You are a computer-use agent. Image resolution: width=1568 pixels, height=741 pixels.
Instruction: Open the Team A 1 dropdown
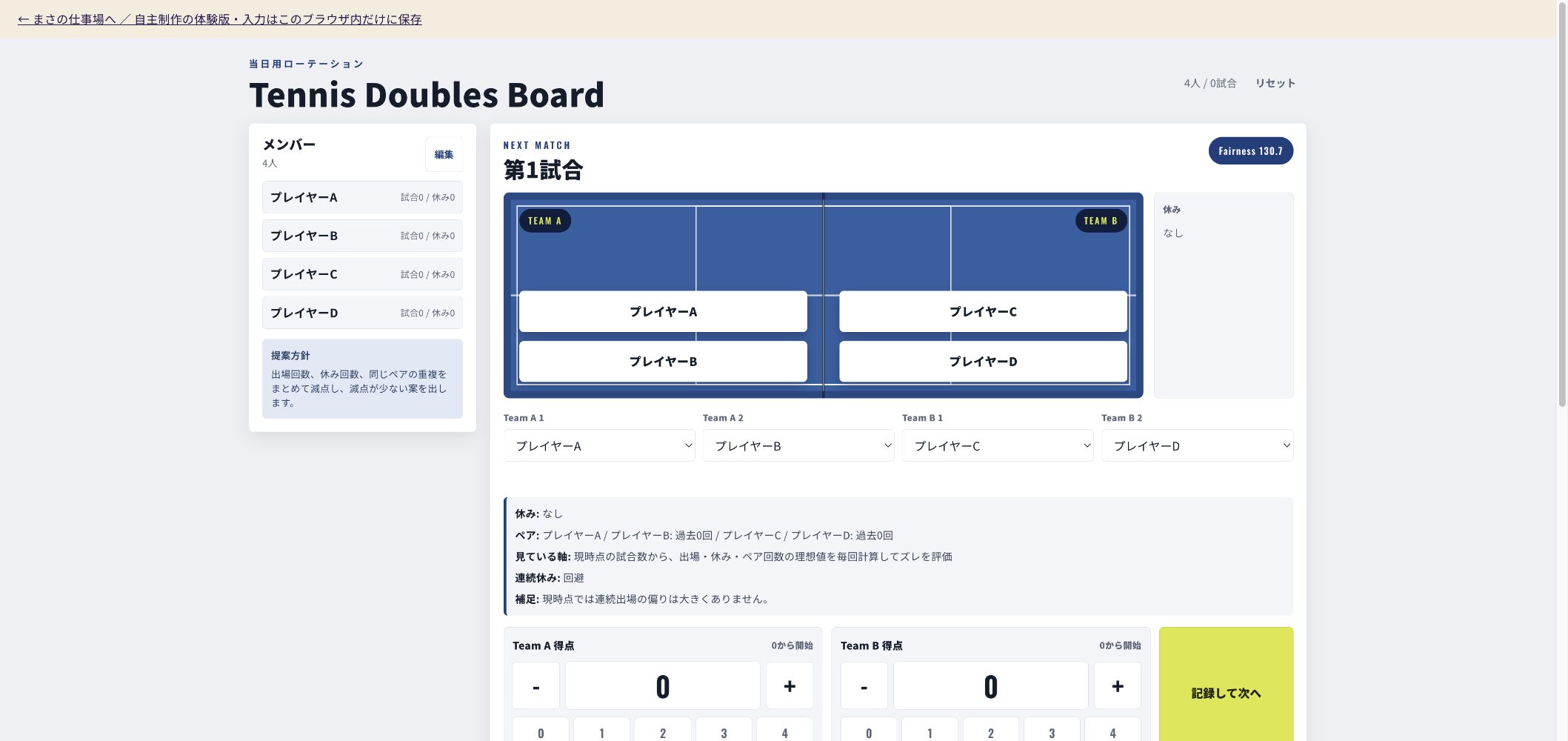tap(599, 445)
